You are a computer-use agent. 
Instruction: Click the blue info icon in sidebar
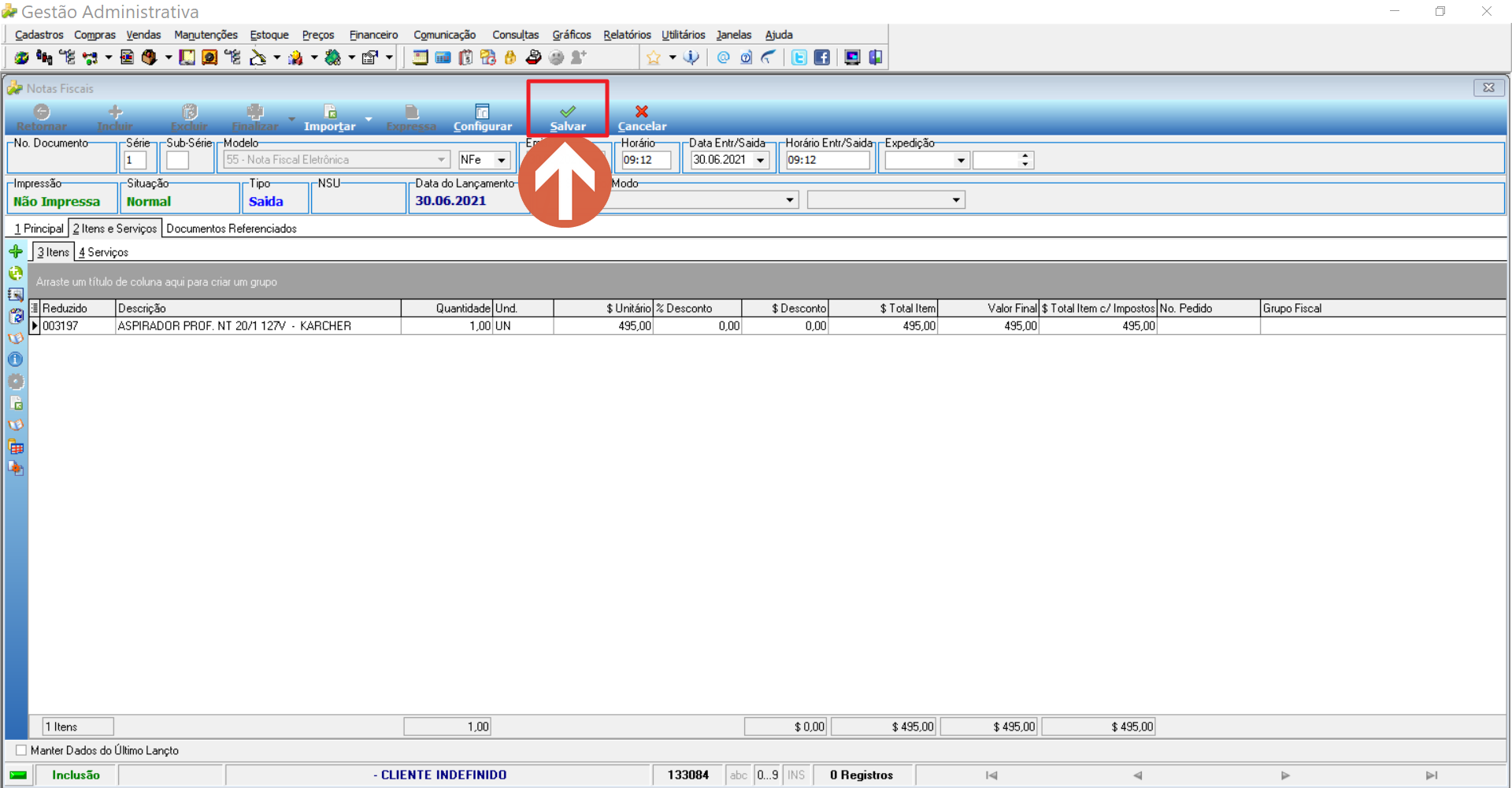click(16, 359)
